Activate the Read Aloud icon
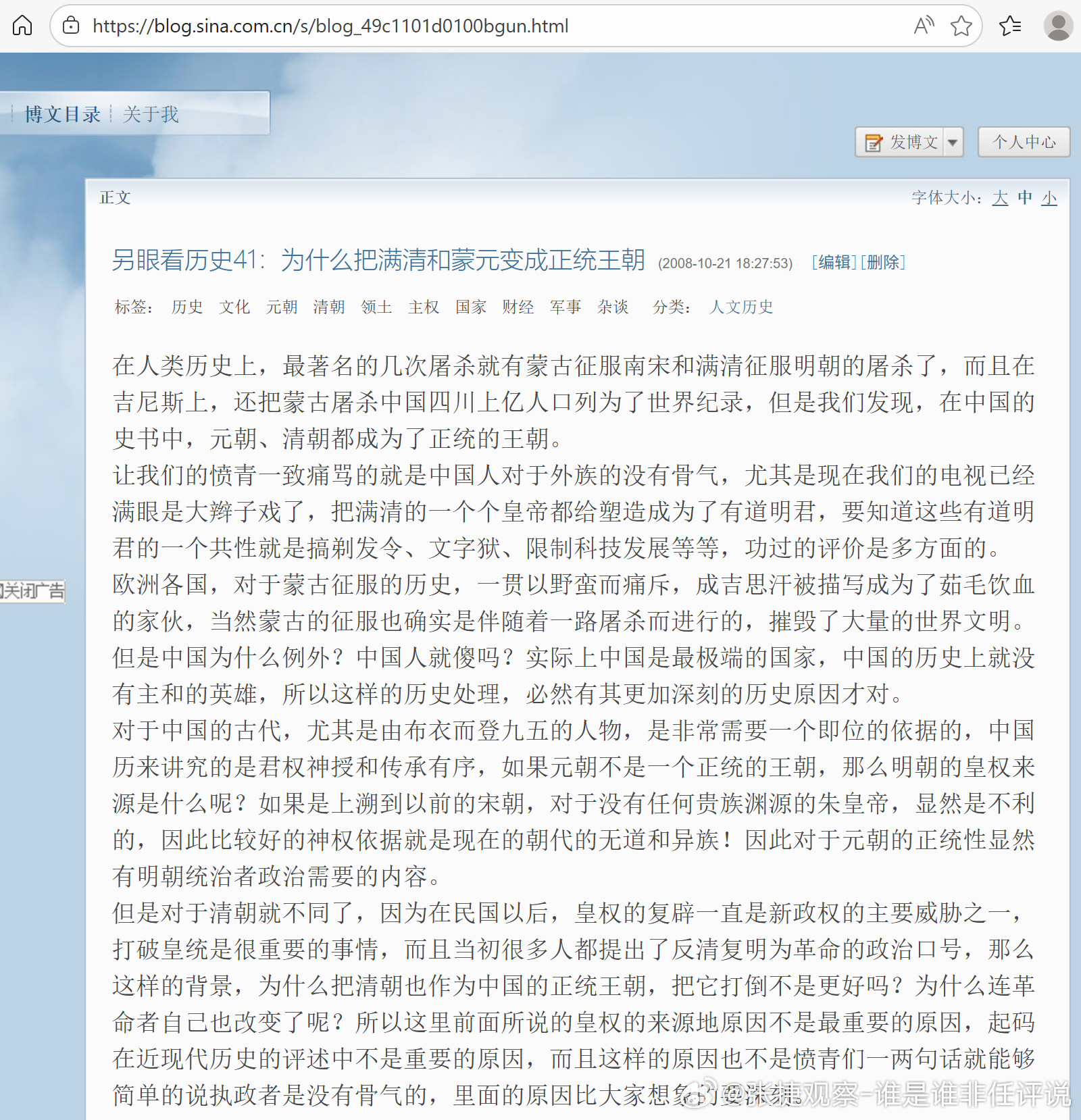This screenshot has width=1081, height=1120. coord(923,26)
